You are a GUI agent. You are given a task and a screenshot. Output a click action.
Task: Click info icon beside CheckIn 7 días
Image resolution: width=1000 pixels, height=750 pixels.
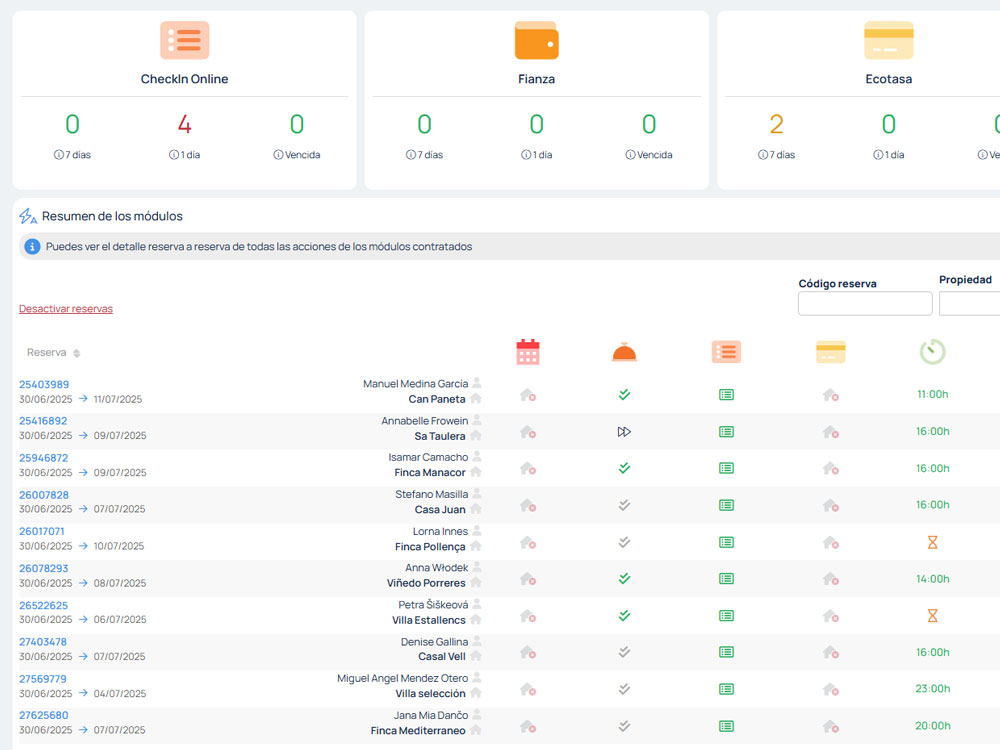58,155
